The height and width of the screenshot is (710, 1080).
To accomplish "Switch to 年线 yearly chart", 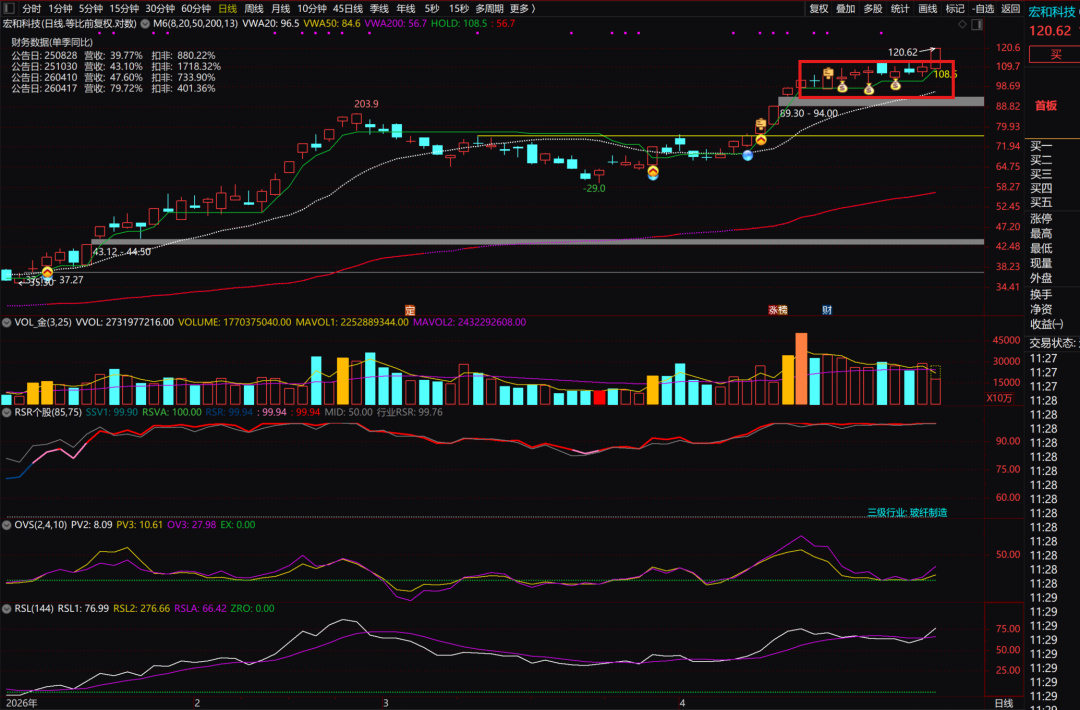I will tap(406, 8).
